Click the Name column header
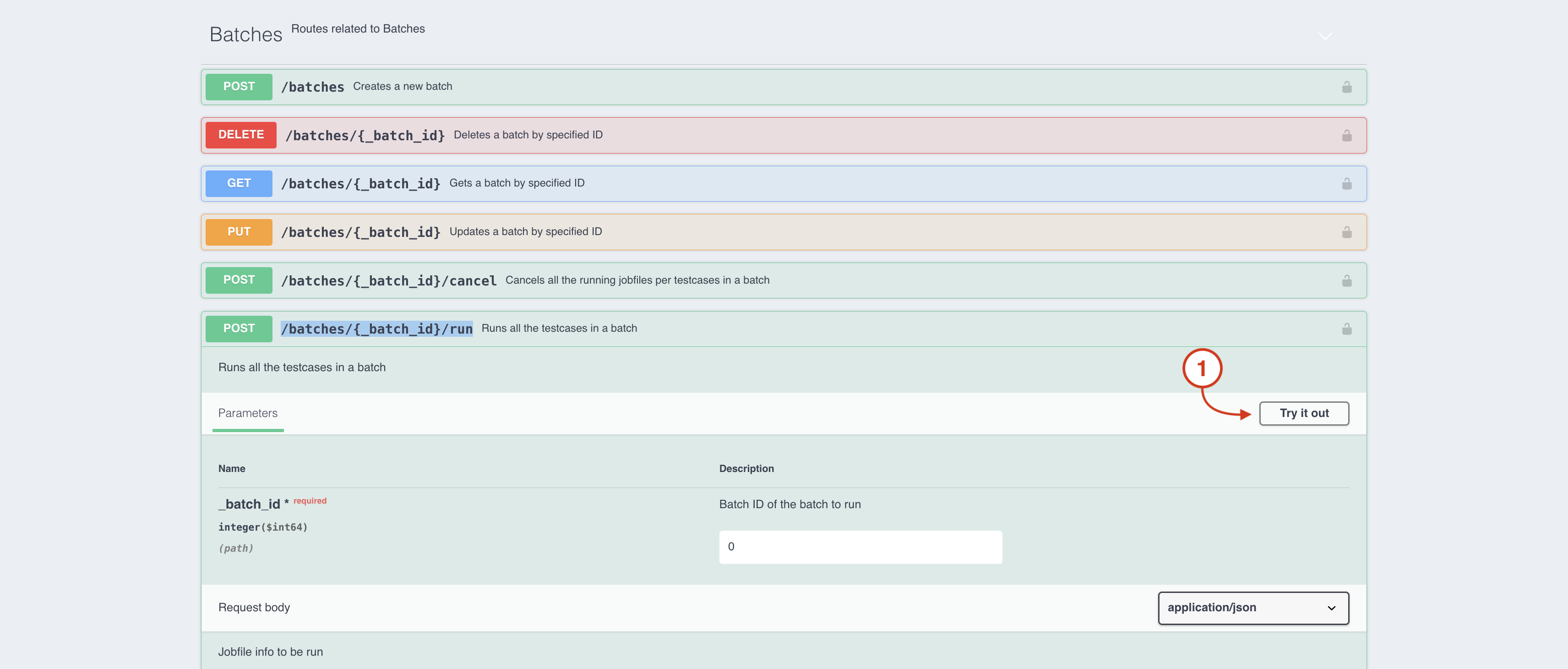This screenshot has height=669, width=1568. click(x=231, y=469)
